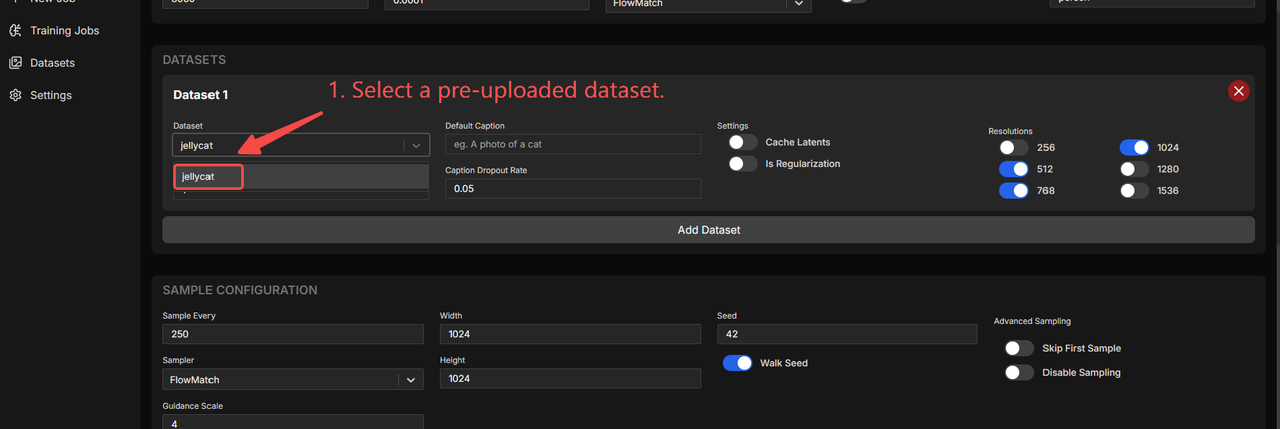Edit the Guidance Scale field
The image size is (1280, 429).
click(x=293, y=422)
